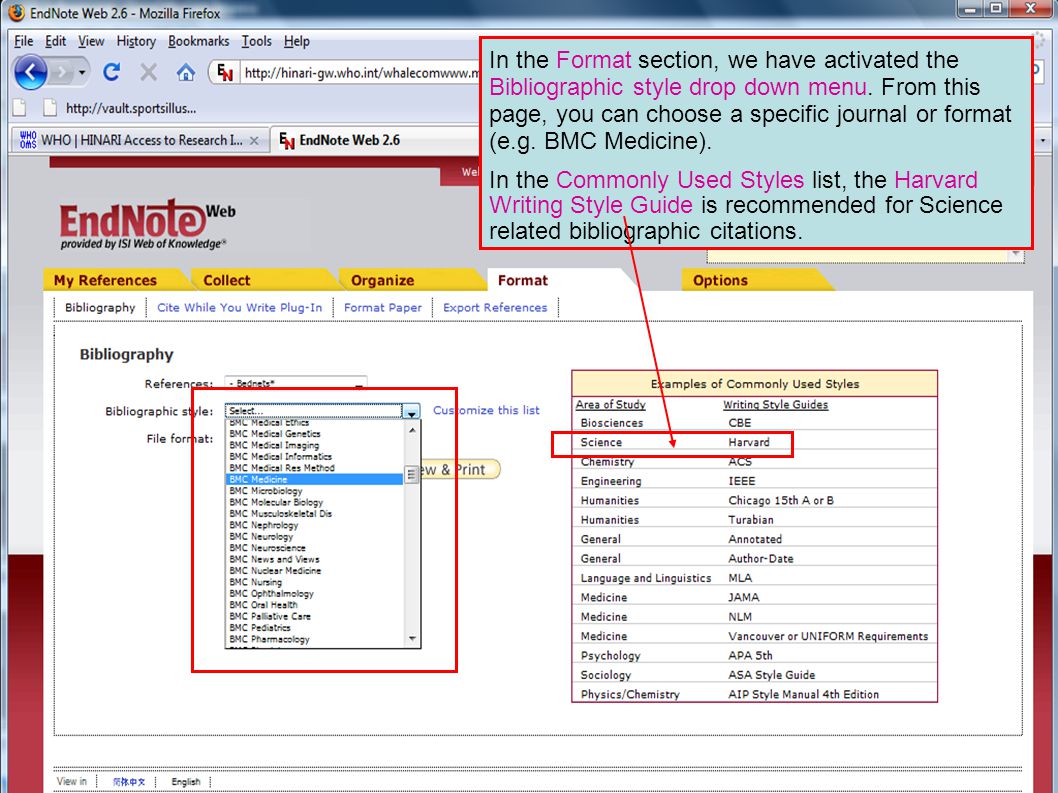Switch to WHO HINARI Access to Research tab
The image size is (1058, 793).
click(x=140, y=140)
